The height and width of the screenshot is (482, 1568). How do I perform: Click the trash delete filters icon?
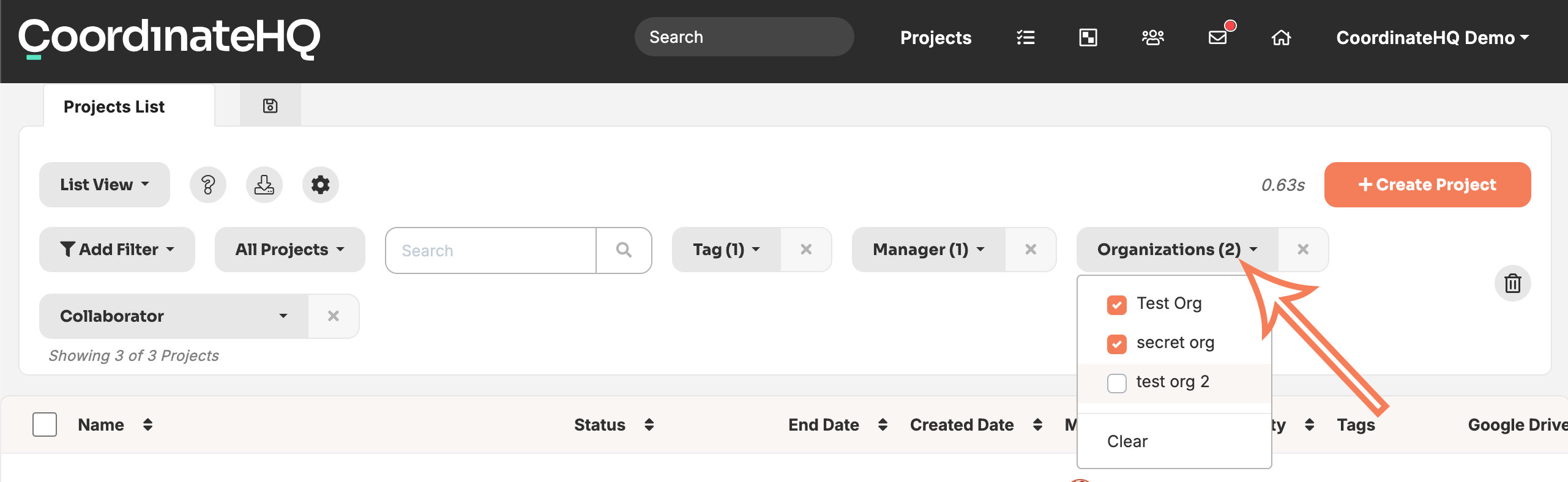pos(1513,283)
